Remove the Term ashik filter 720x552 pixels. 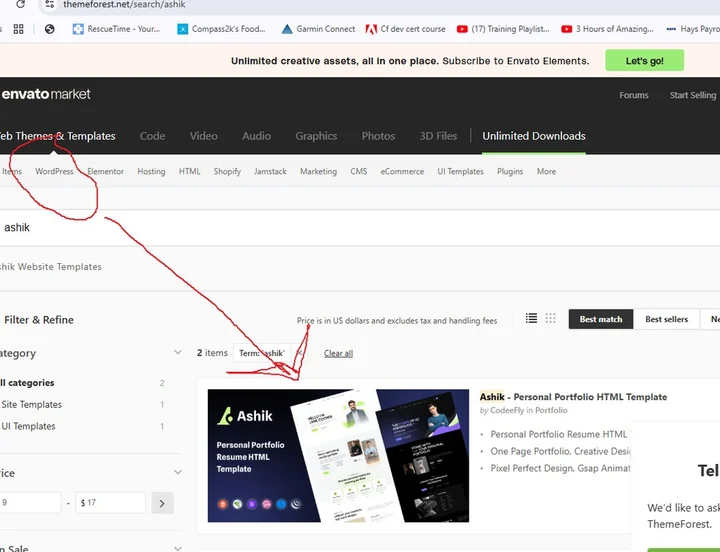299,353
